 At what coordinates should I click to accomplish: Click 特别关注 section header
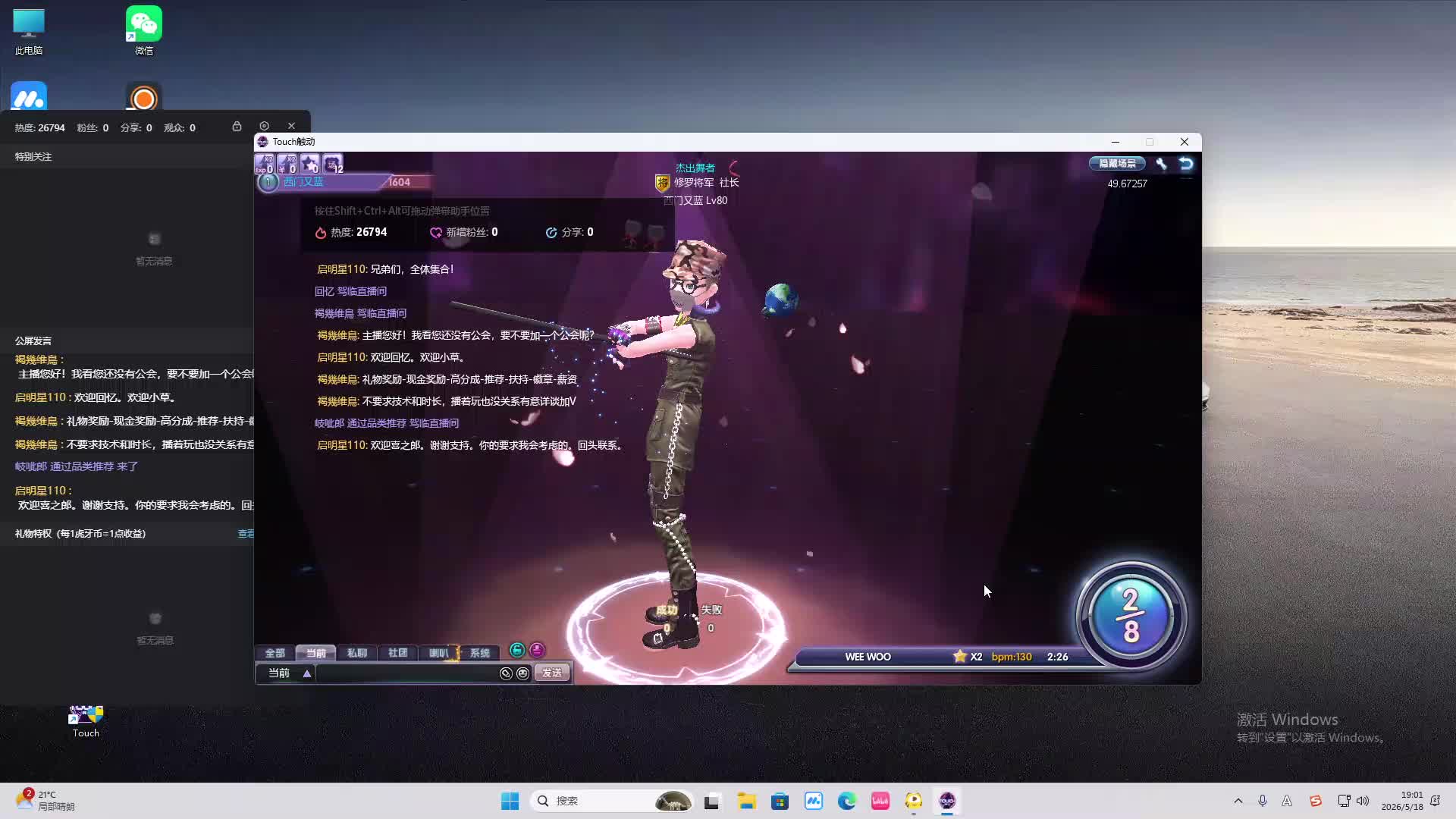point(33,157)
